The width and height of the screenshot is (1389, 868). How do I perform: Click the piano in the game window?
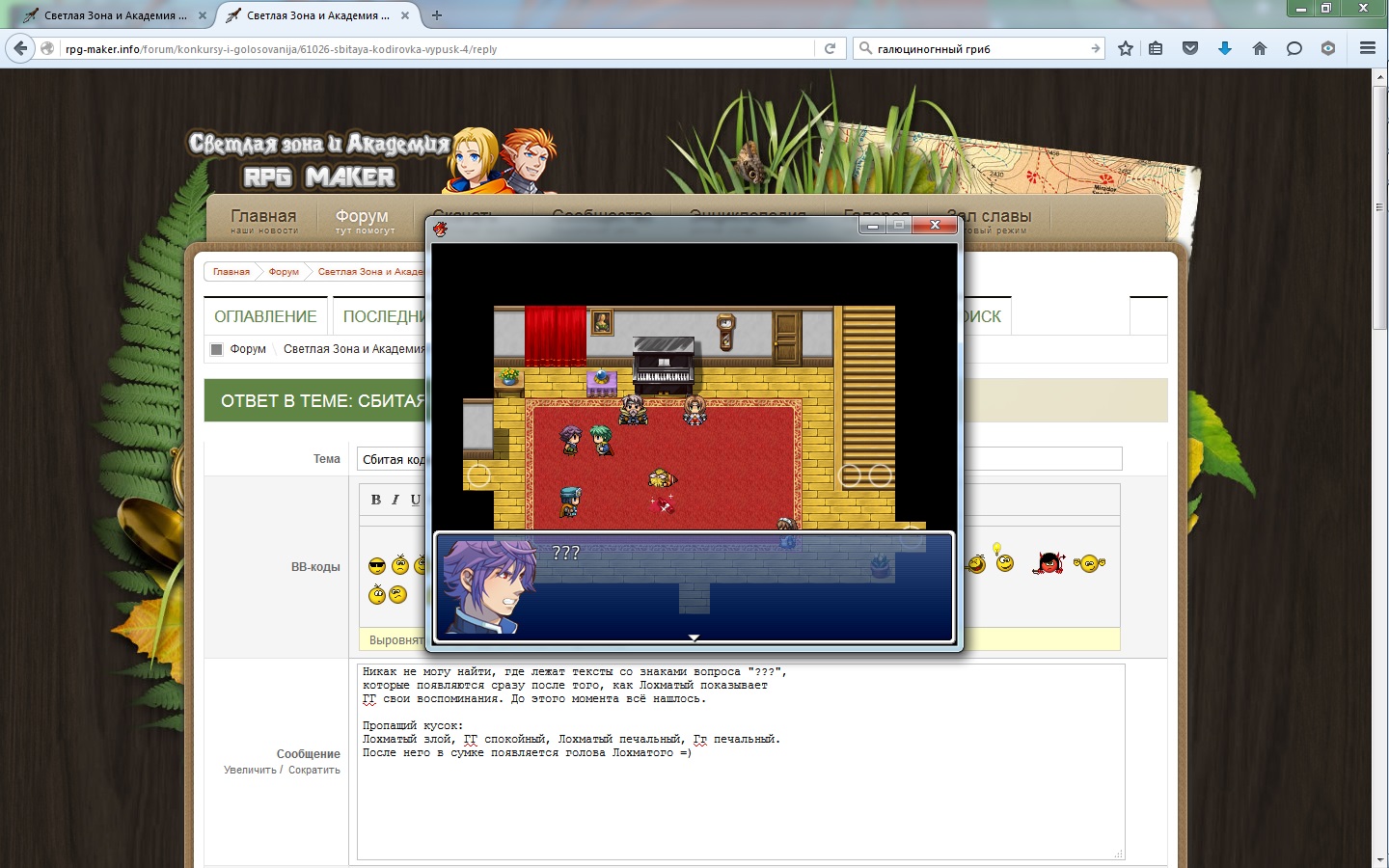664,365
